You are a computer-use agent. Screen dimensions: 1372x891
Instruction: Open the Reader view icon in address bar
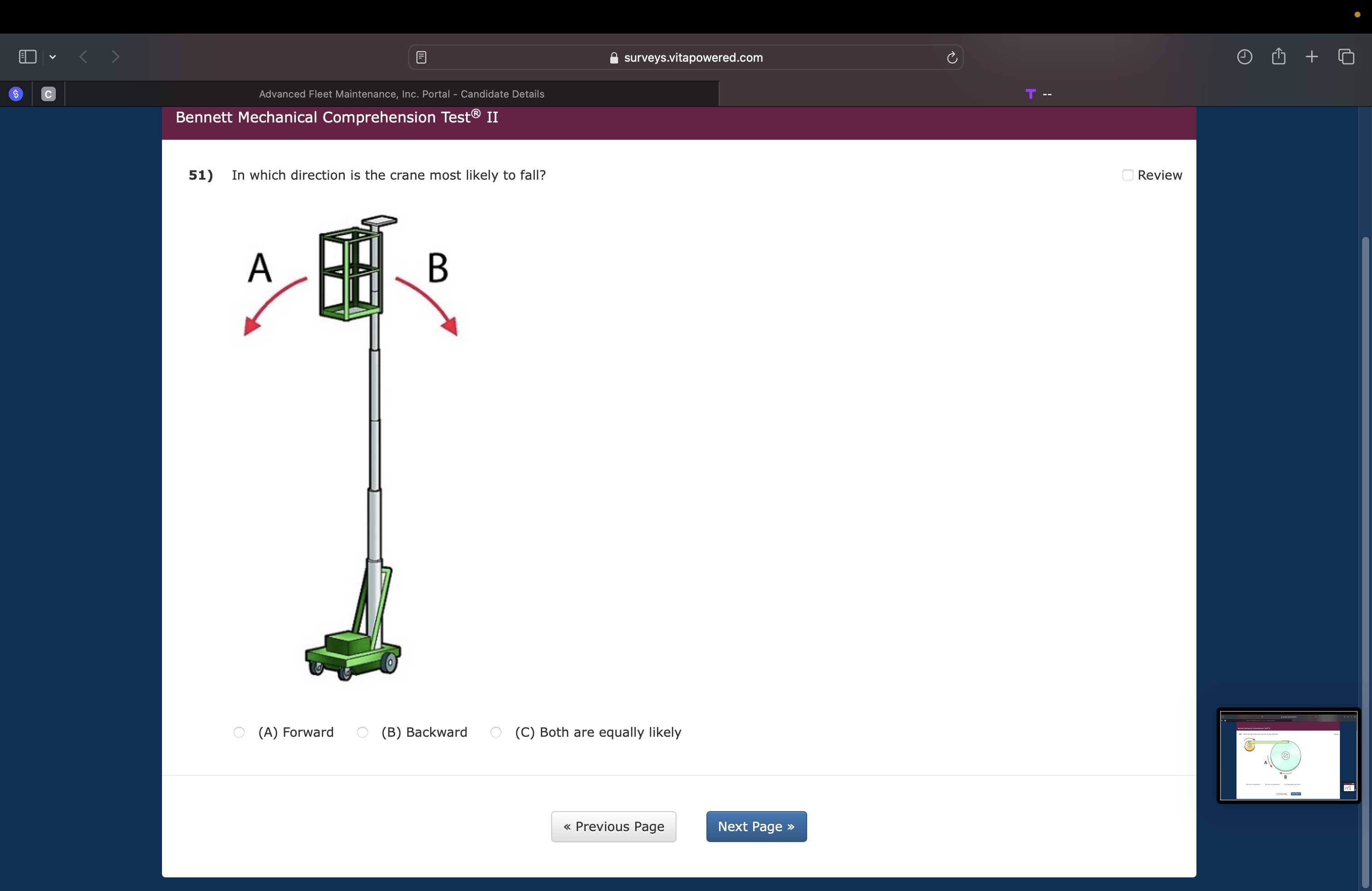421,57
